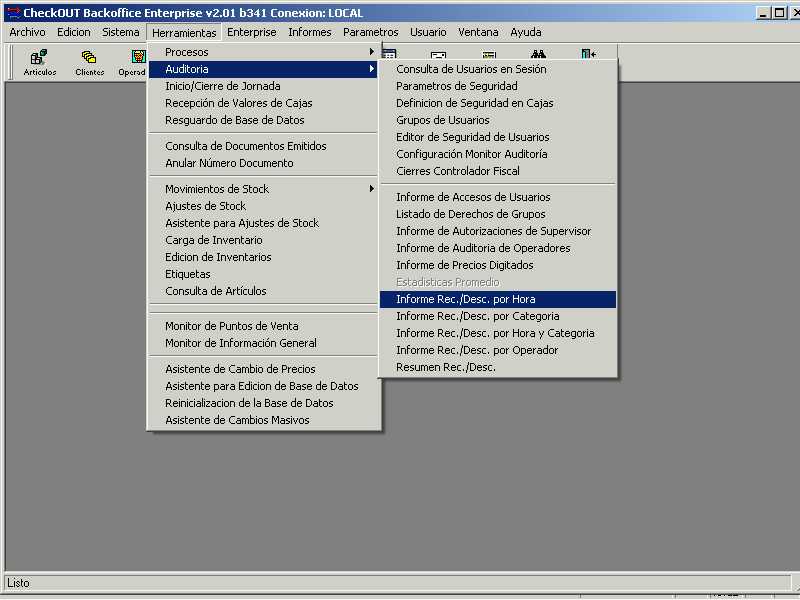Image resolution: width=800 pixels, height=600 pixels.
Task: Open the Usuario menu
Action: coord(428,32)
